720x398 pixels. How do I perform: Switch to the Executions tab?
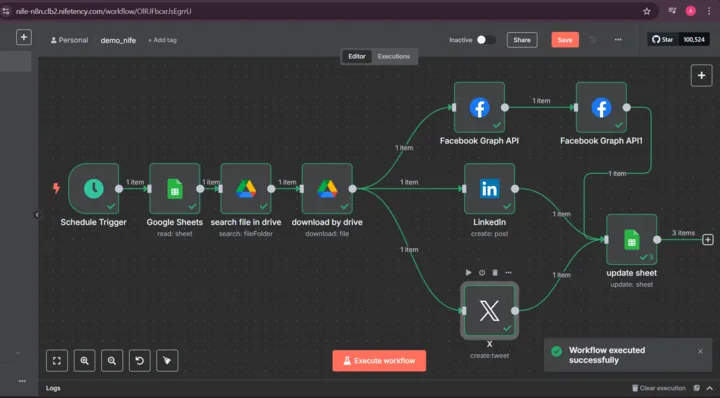[x=394, y=56]
